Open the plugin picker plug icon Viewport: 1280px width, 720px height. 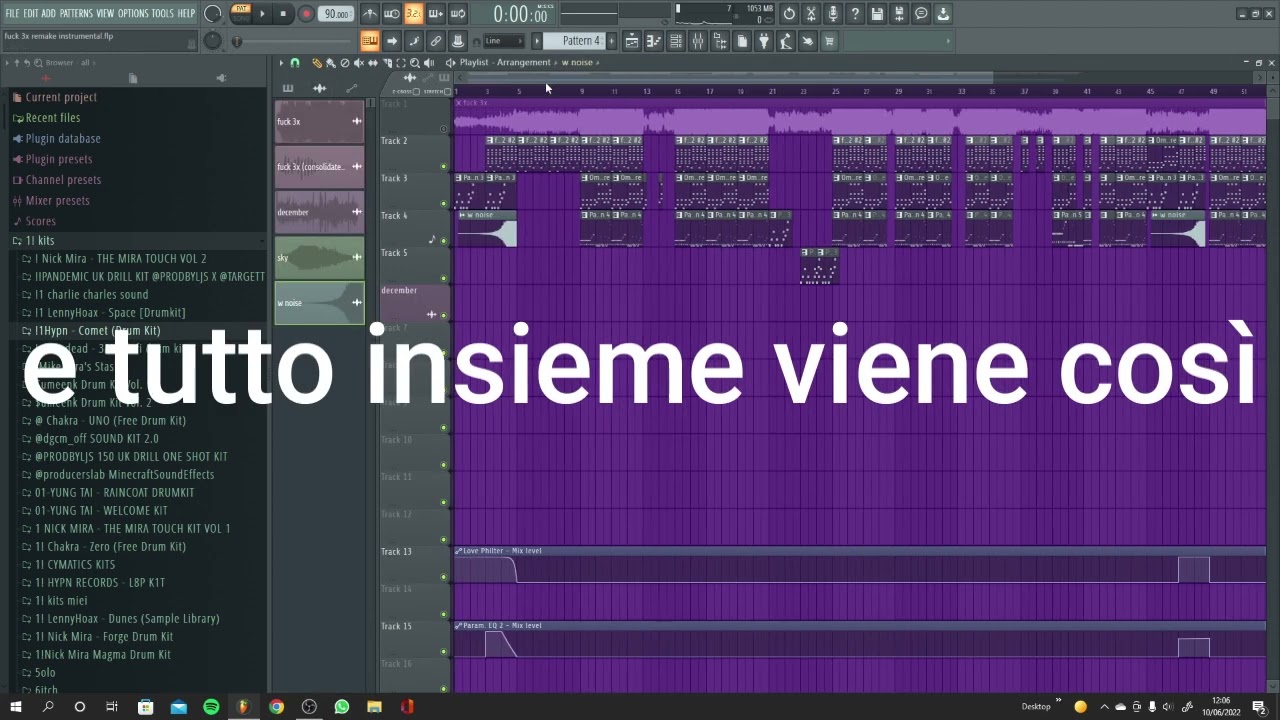coord(764,41)
